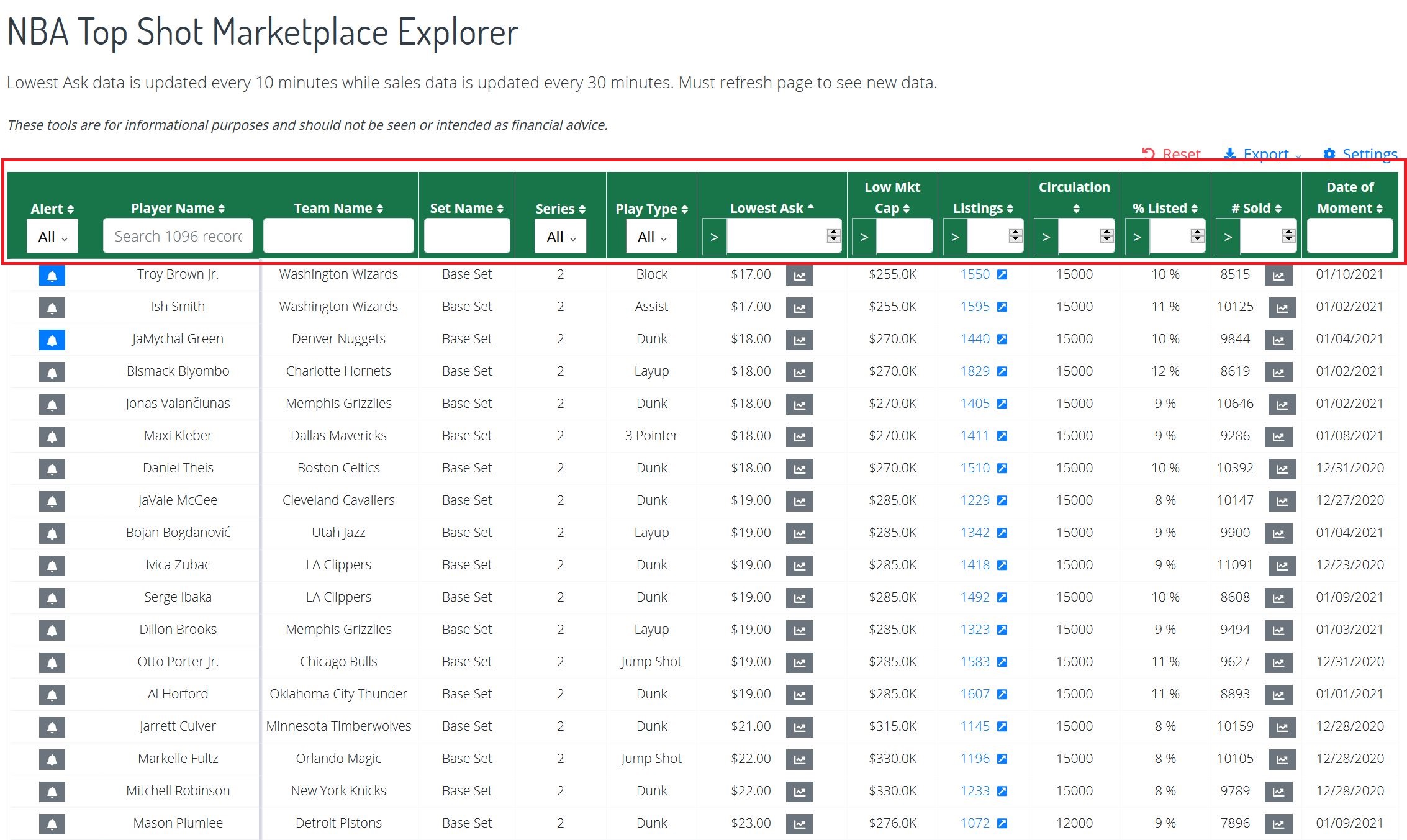Sort table by Low Mkt Cap header
The width and height of the screenshot is (1407, 840).
(892, 197)
